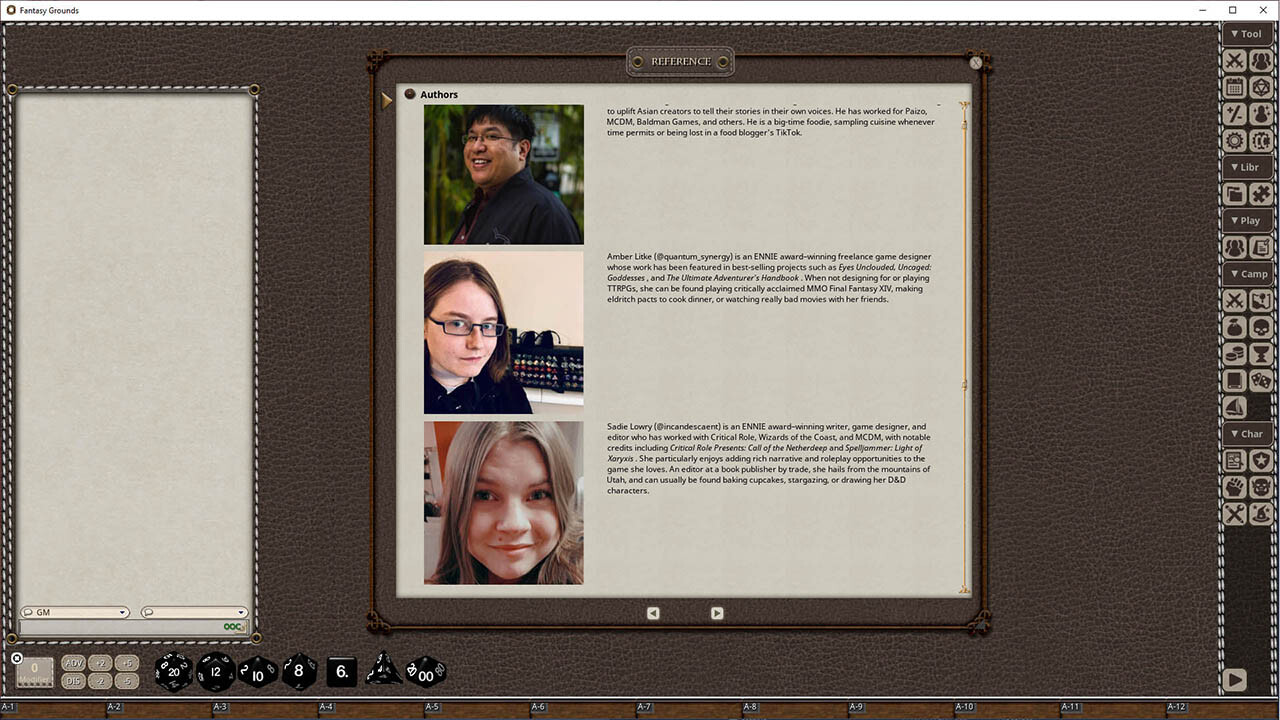The height and width of the screenshot is (720, 1280).
Task: Click the trophy icon in the Campaign section
Action: 1262,353
